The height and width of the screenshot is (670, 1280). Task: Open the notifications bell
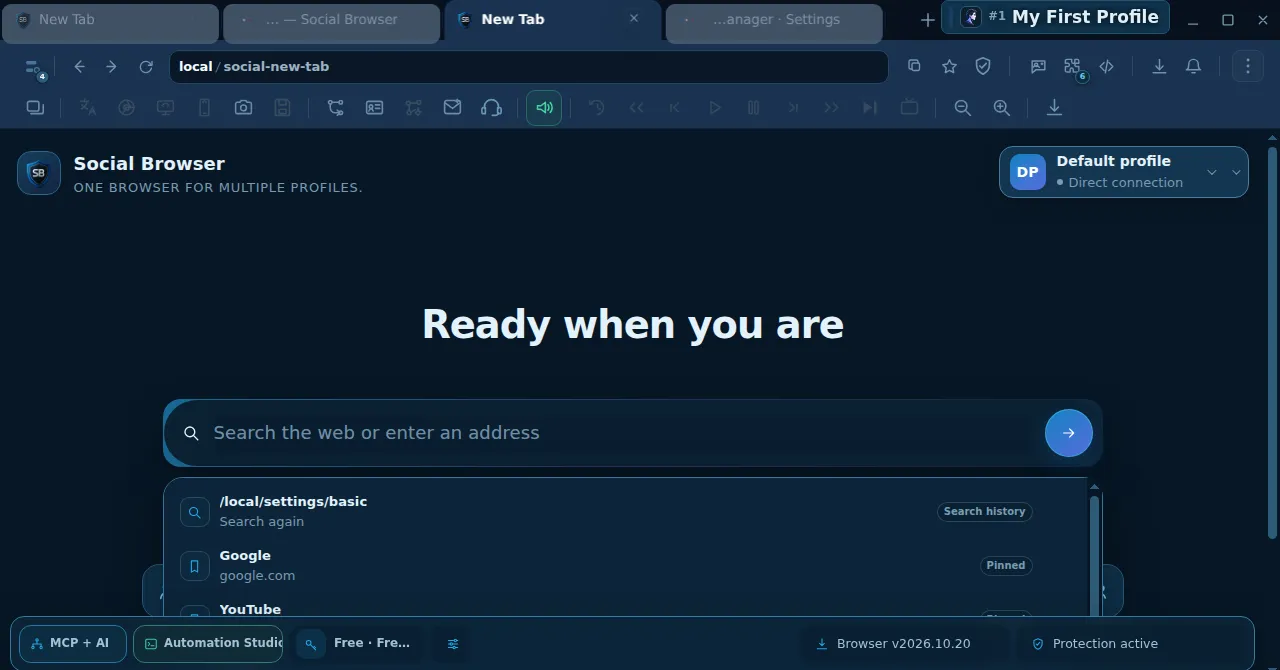coord(1193,66)
